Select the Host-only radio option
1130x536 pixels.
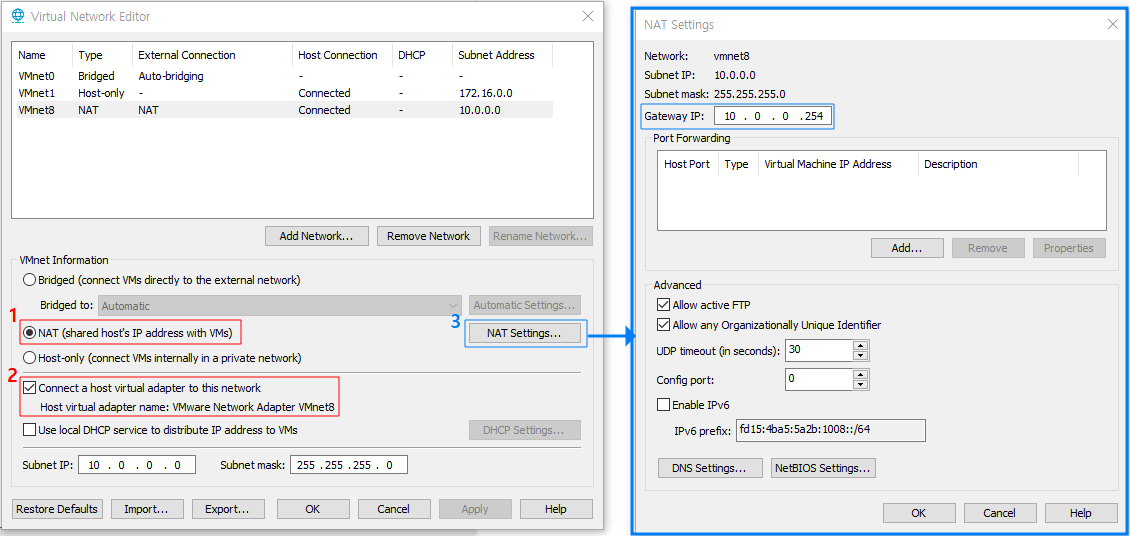[30, 357]
